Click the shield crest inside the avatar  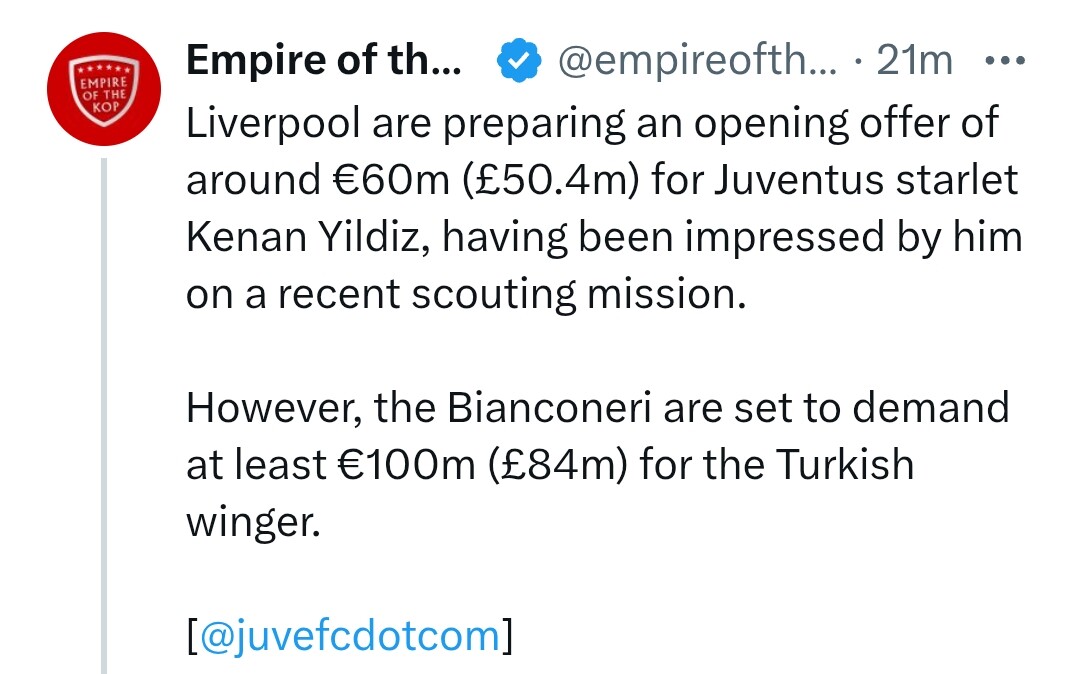click(x=106, y=91)
